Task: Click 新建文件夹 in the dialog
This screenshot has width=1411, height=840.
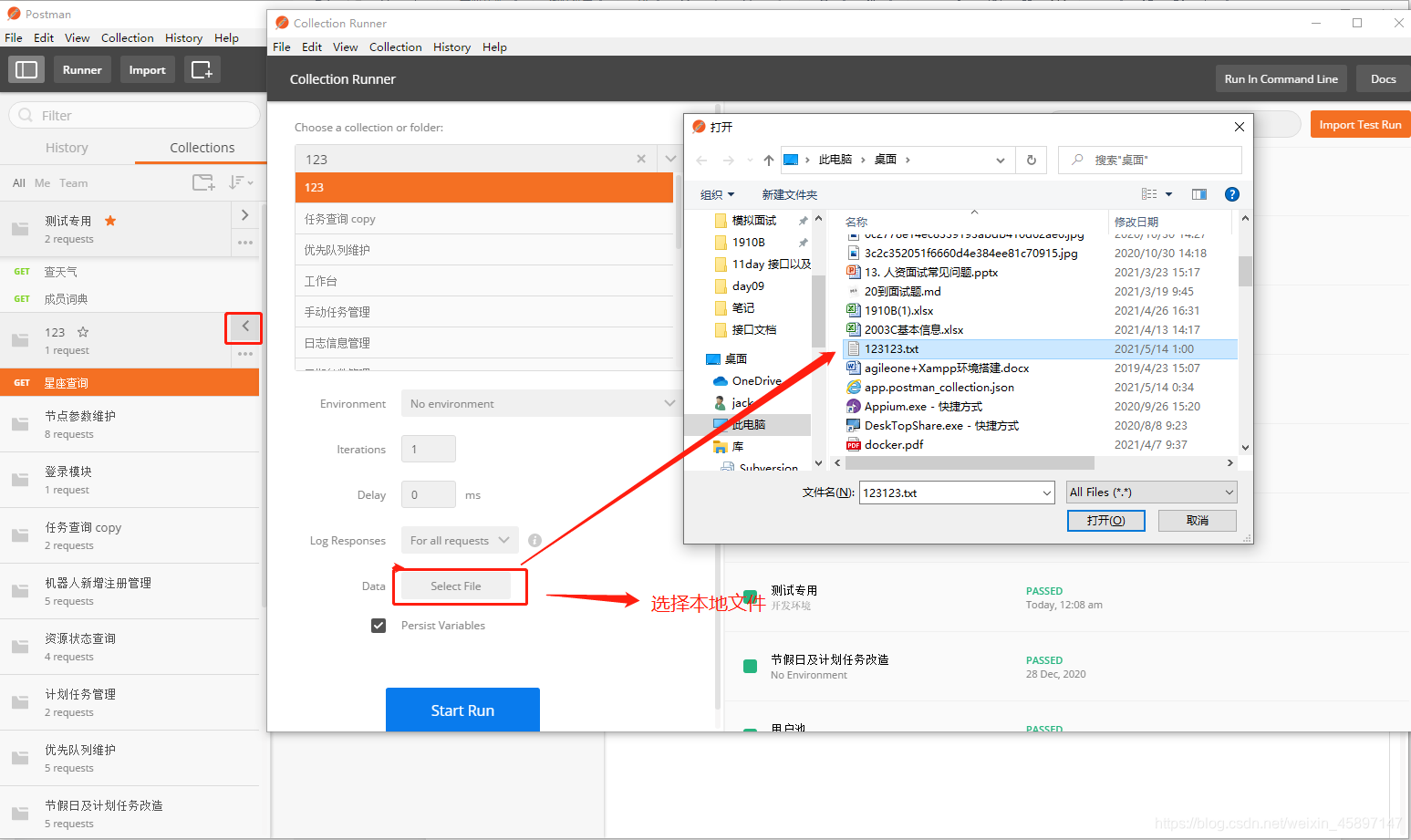Action: tap(789, 194)
